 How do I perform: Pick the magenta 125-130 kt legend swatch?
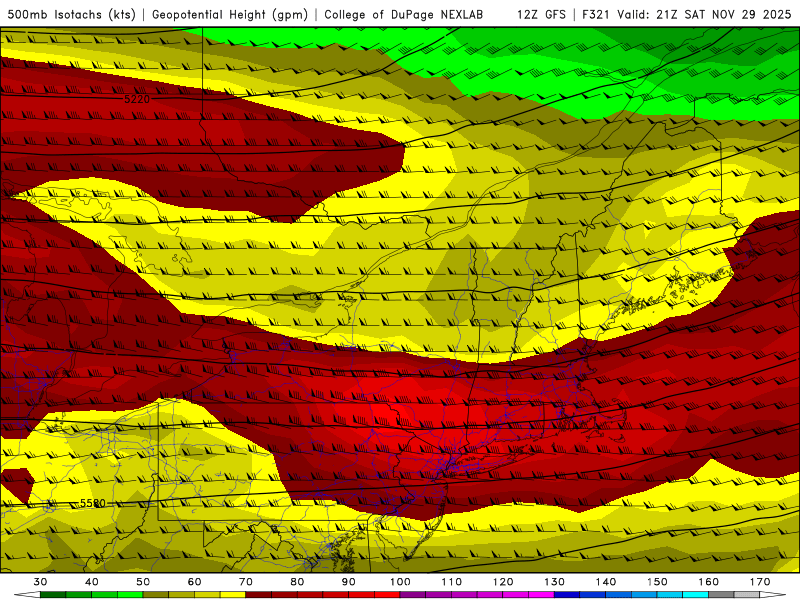click(541, 595)
